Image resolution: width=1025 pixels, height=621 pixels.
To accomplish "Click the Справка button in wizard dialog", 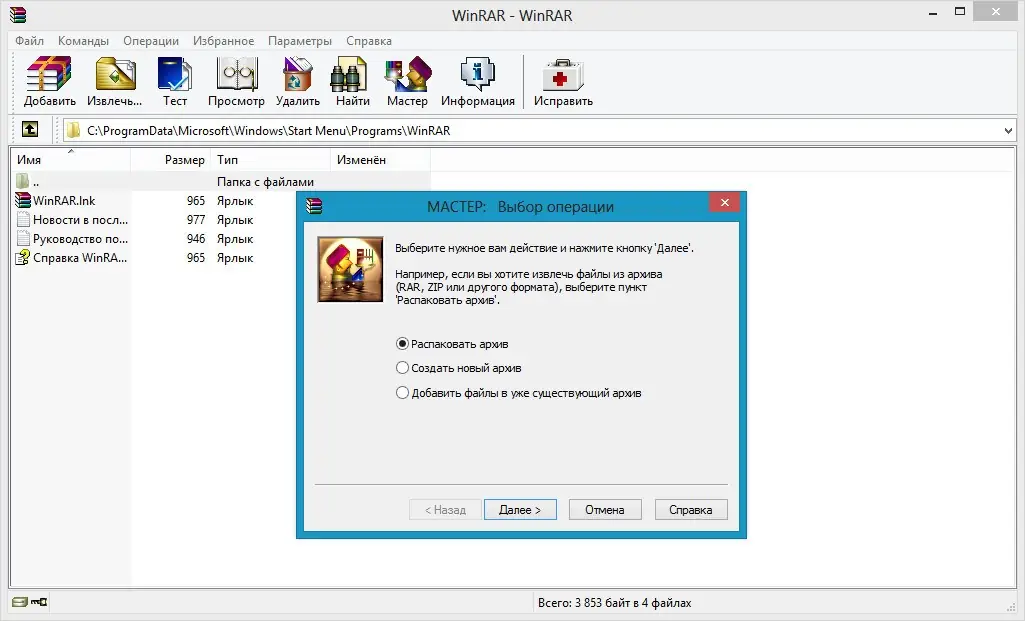I will (x=691, y=510).
